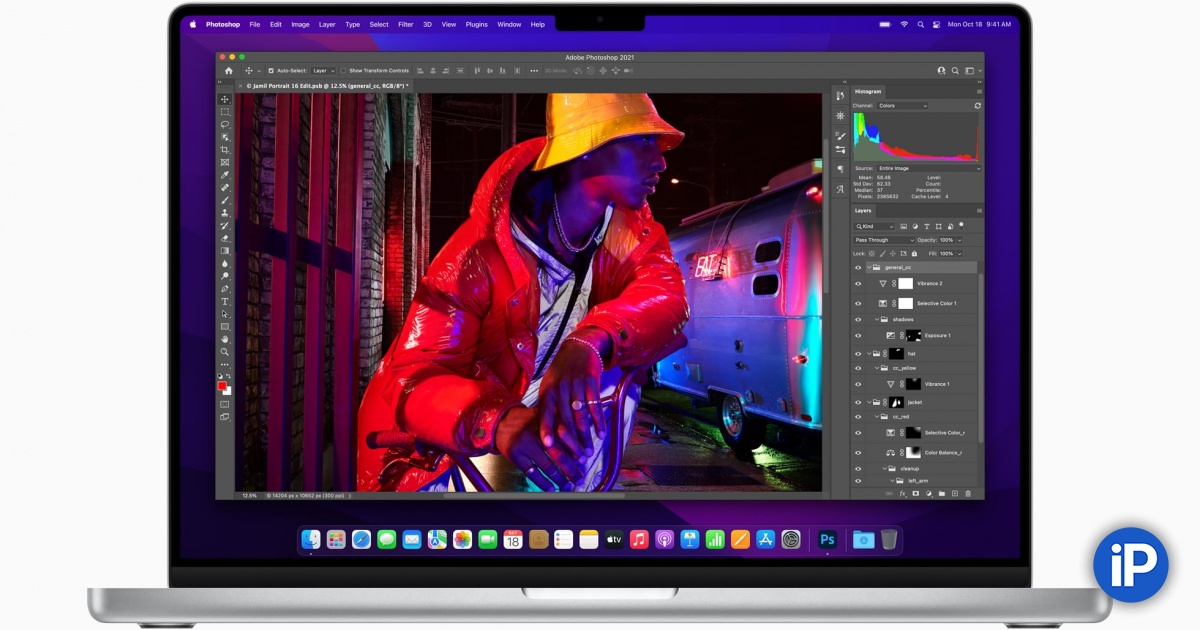
Task: Click the fx layer style button
Action: pos(902,493)
